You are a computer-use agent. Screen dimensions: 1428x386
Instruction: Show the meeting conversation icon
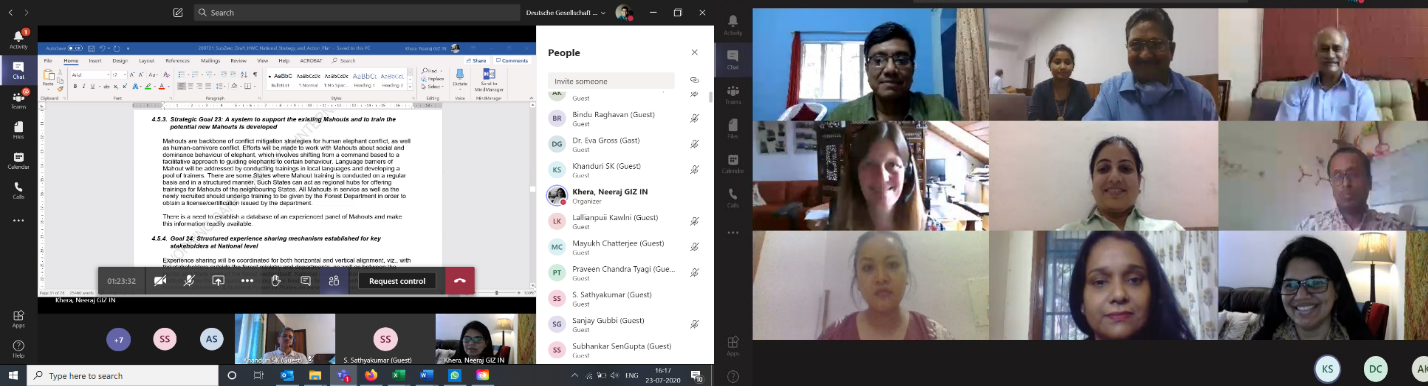[x=305, y=281]
